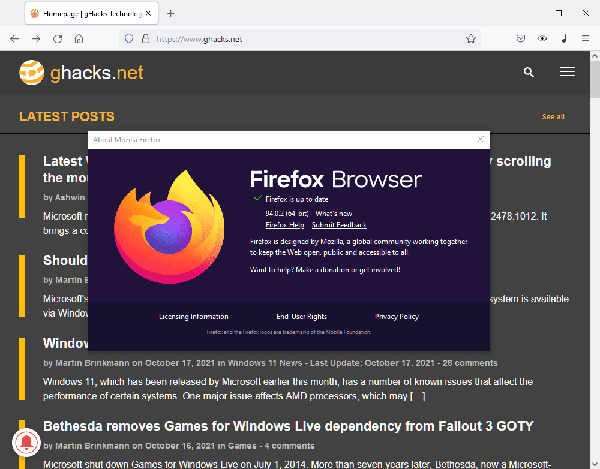Click the LATEST POSTS heading

tap(67, 117)
